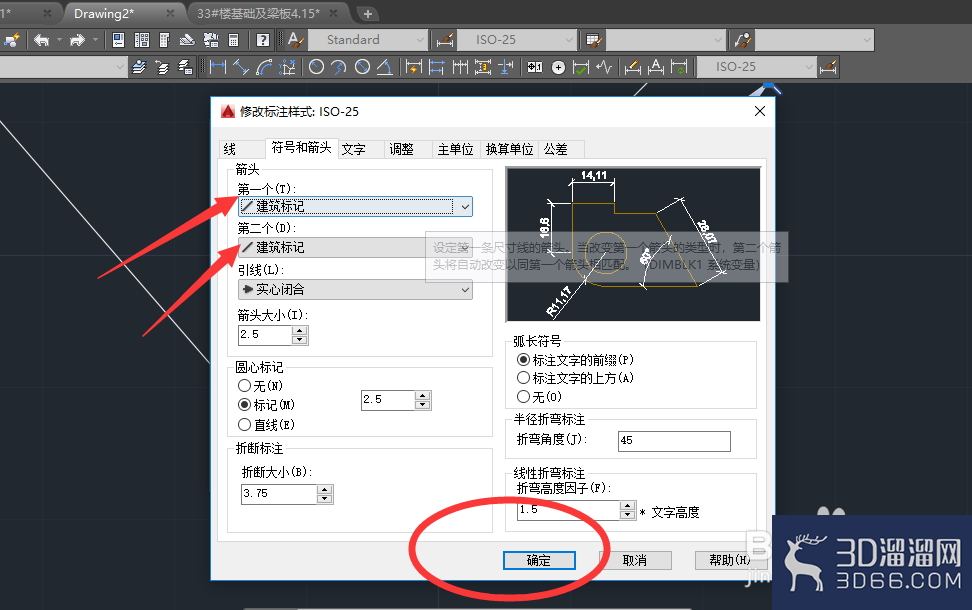Open 第一个(T) arrowhead dropdown

[355, 206]
